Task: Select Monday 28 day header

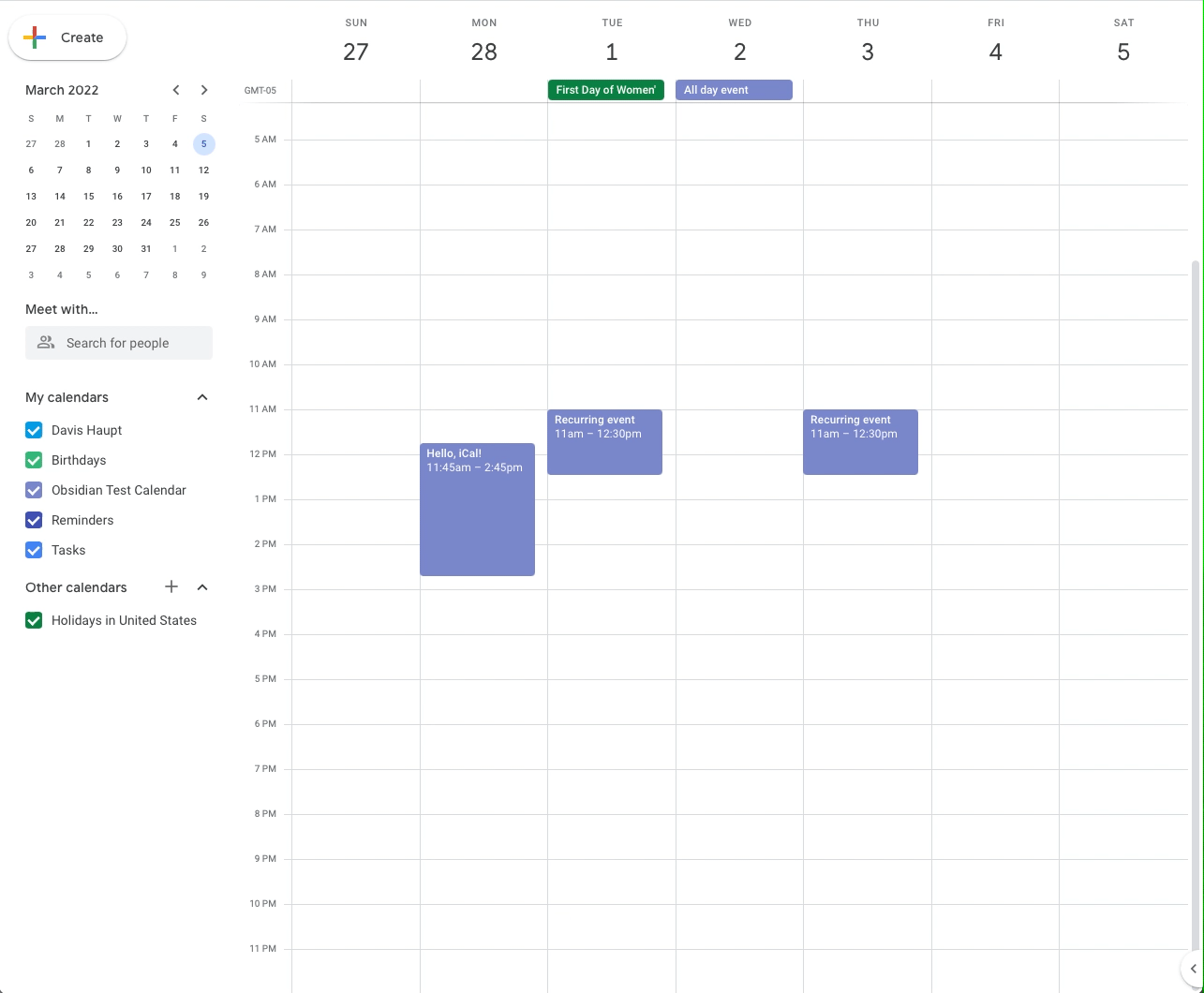Action: click(483, 51)
